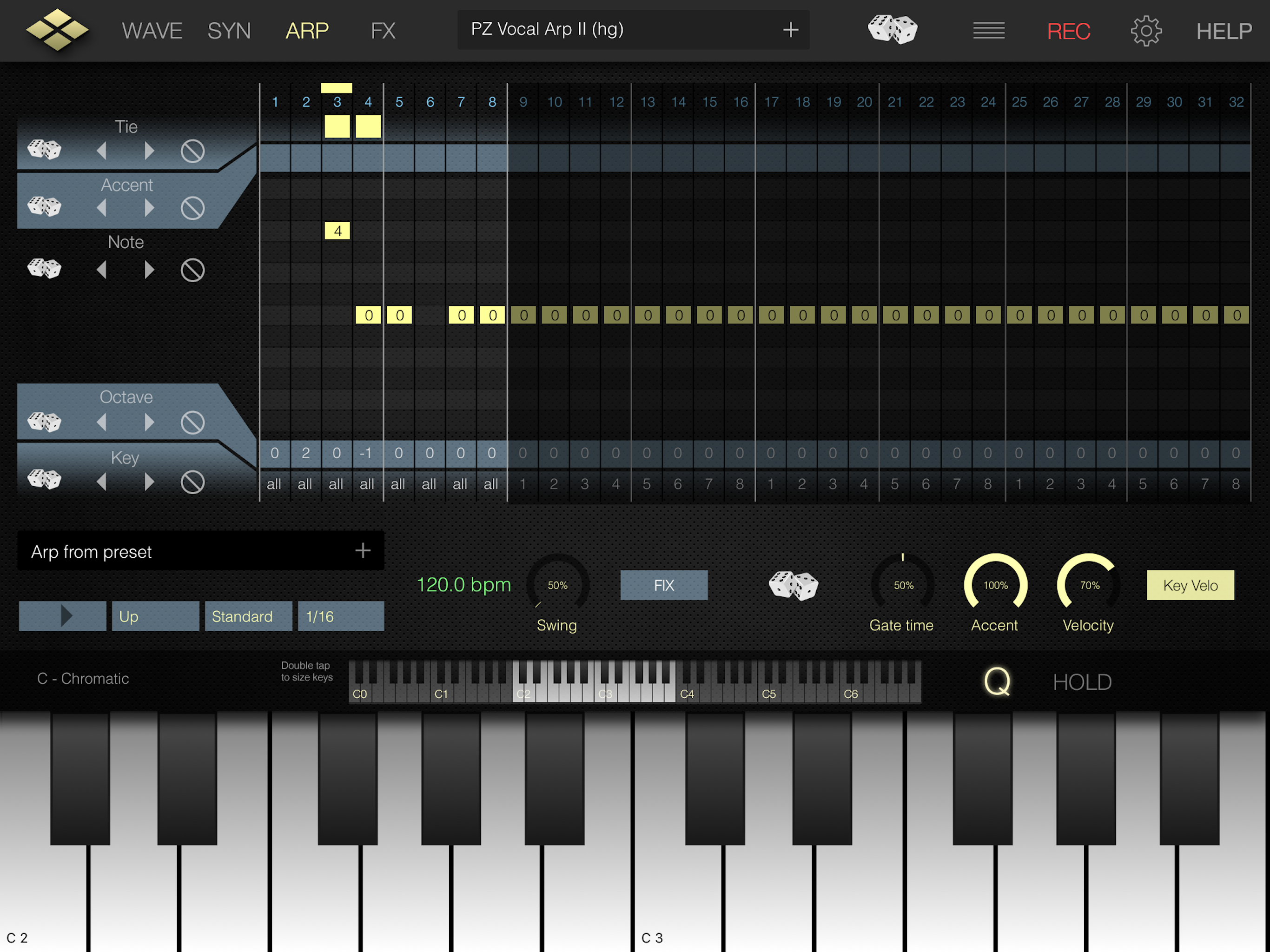Image resolution: width=1270 pixels, height=952 pixels.
Task: Open the keyboard lines menu icon
Action: pyautogui.click(x=988, y=30)
